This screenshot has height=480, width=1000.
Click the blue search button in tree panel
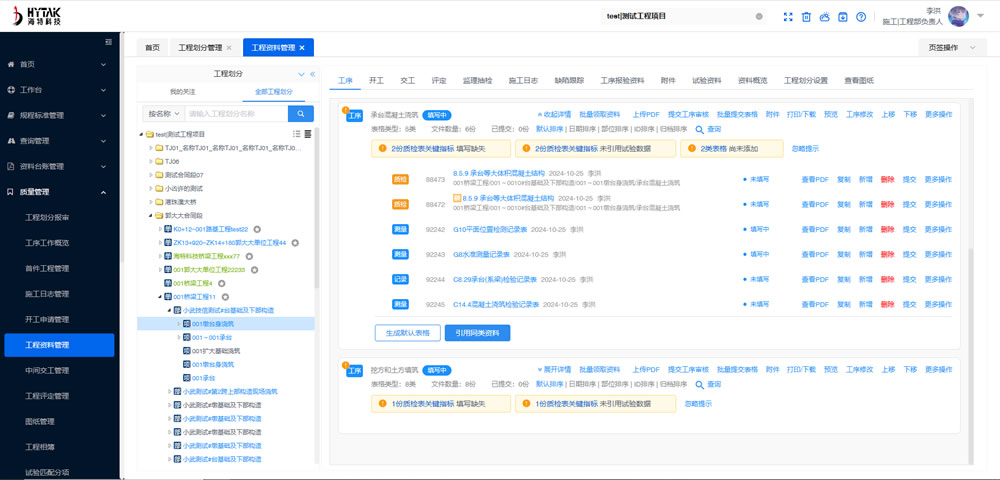point(300,114)
